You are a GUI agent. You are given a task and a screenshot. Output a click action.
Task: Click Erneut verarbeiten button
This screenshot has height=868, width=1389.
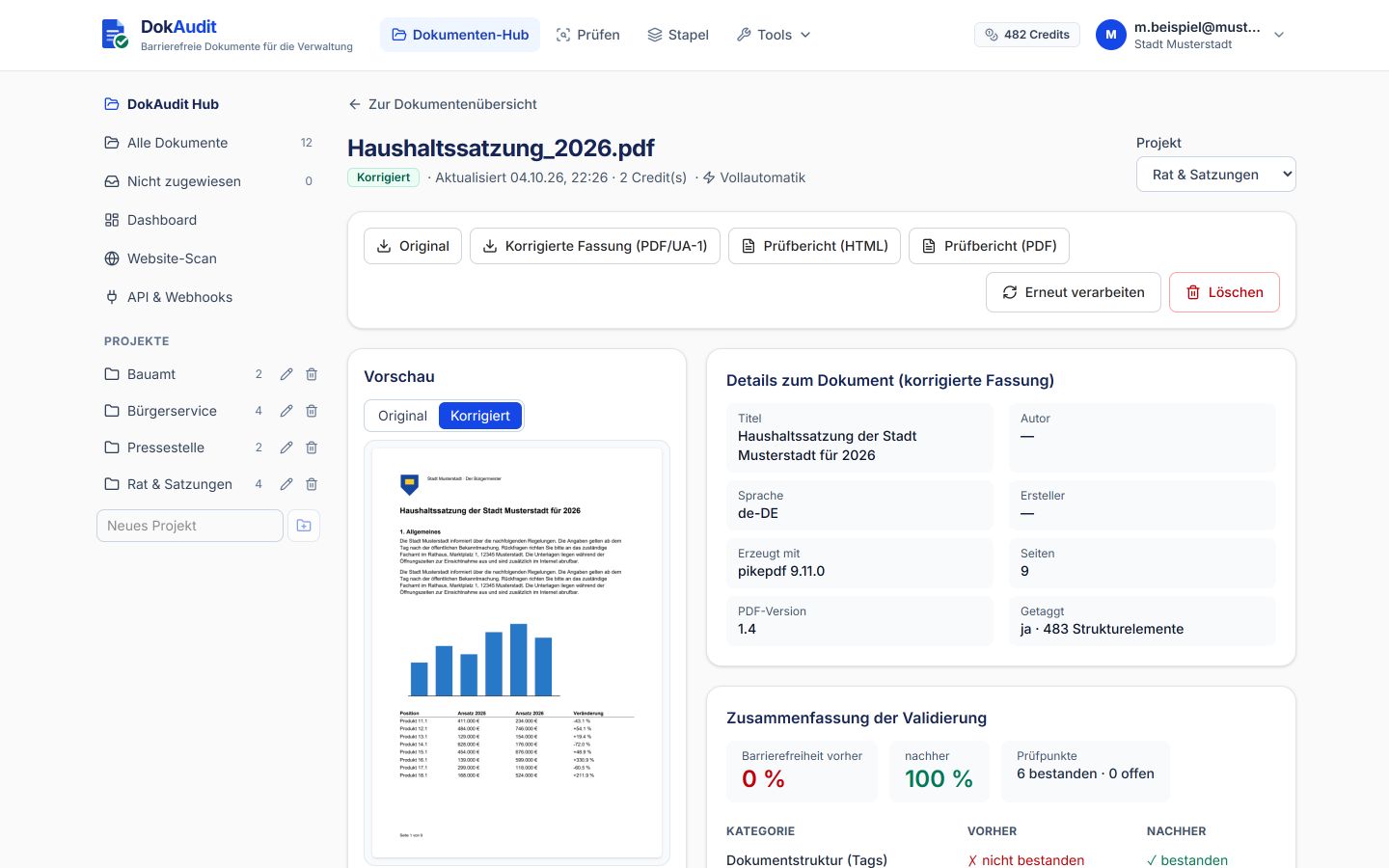[x=1074, y=292]
